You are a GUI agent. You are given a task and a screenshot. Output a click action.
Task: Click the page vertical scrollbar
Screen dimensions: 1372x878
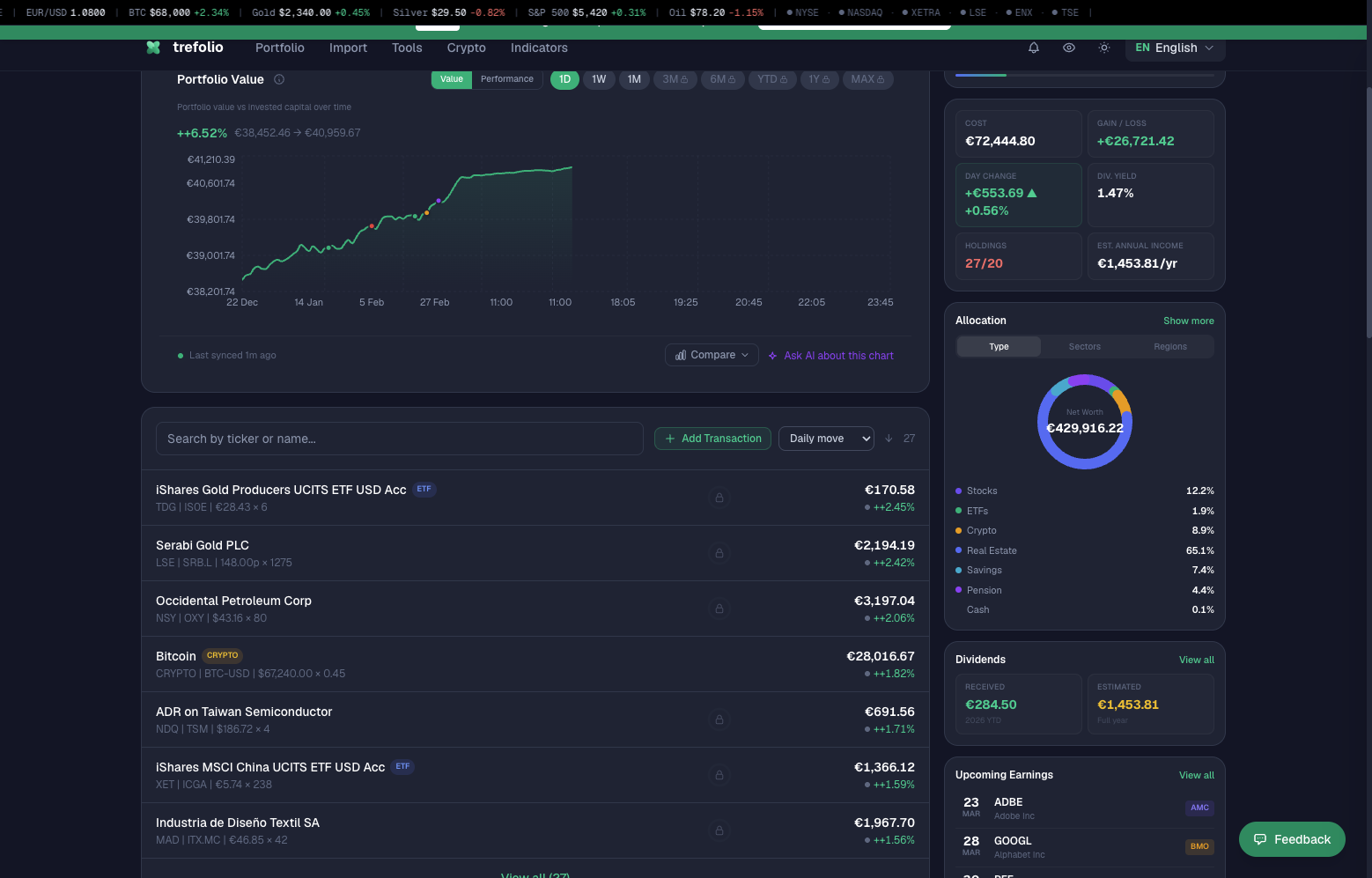pos(1368,211)
